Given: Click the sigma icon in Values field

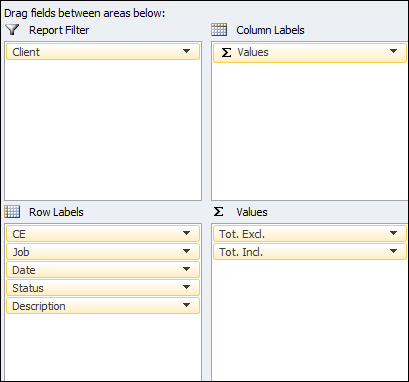Looking at the screenshot, I should [x=226, y=52].
